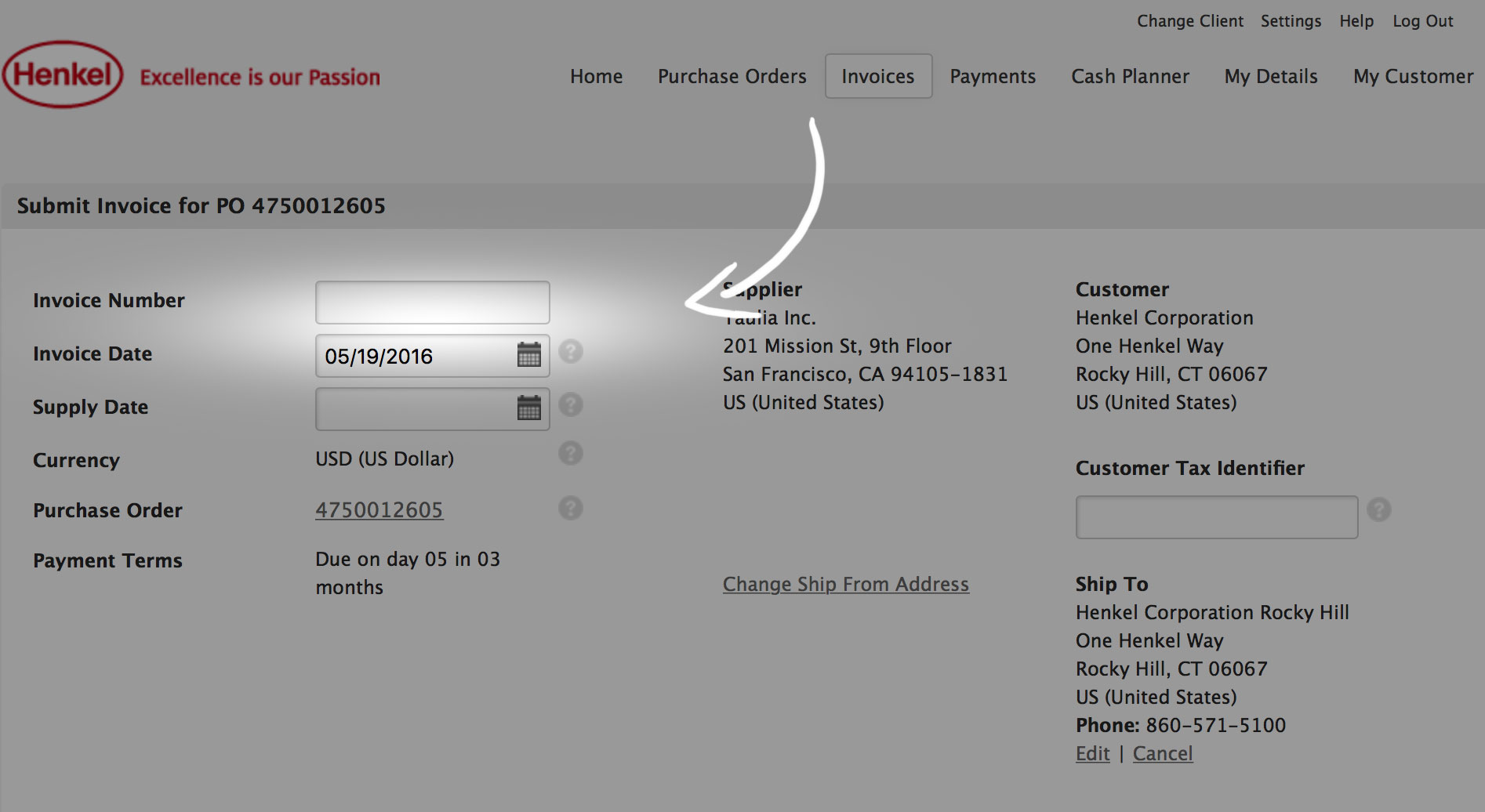Open Settings from the top bar
The image size is (1485, 812).
pyautogui.click(x=1291, y=21)
